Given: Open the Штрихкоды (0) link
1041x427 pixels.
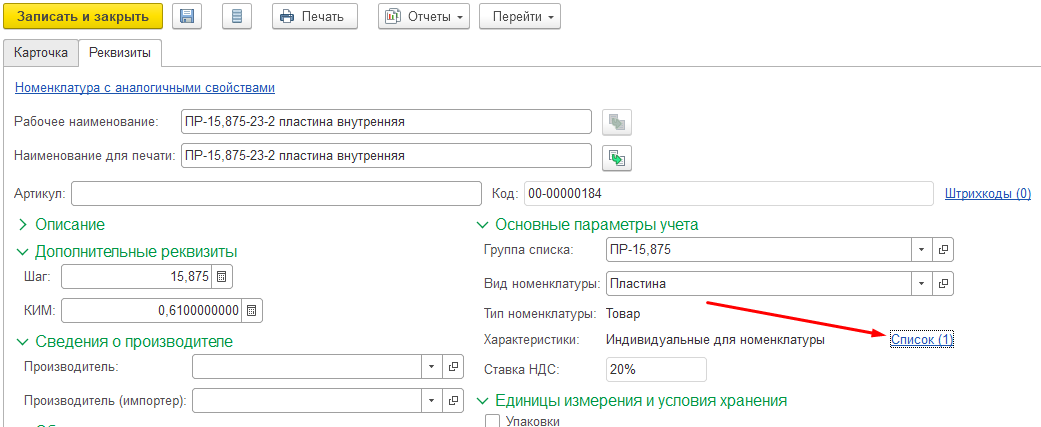Looking at the screenshot, I should [x=988, y=193].
